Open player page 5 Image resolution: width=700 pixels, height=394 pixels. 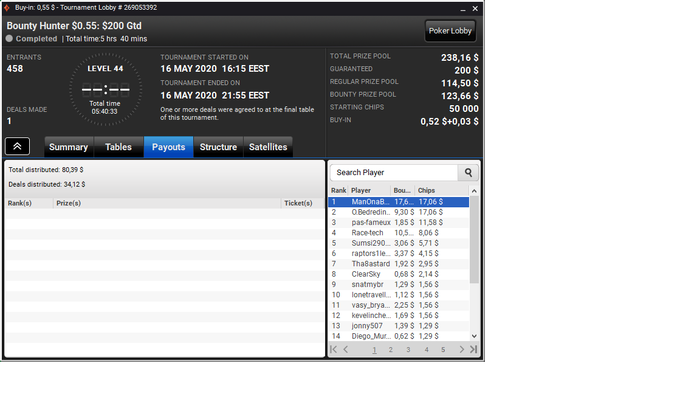pyautogui.click(x=443, y=350)
